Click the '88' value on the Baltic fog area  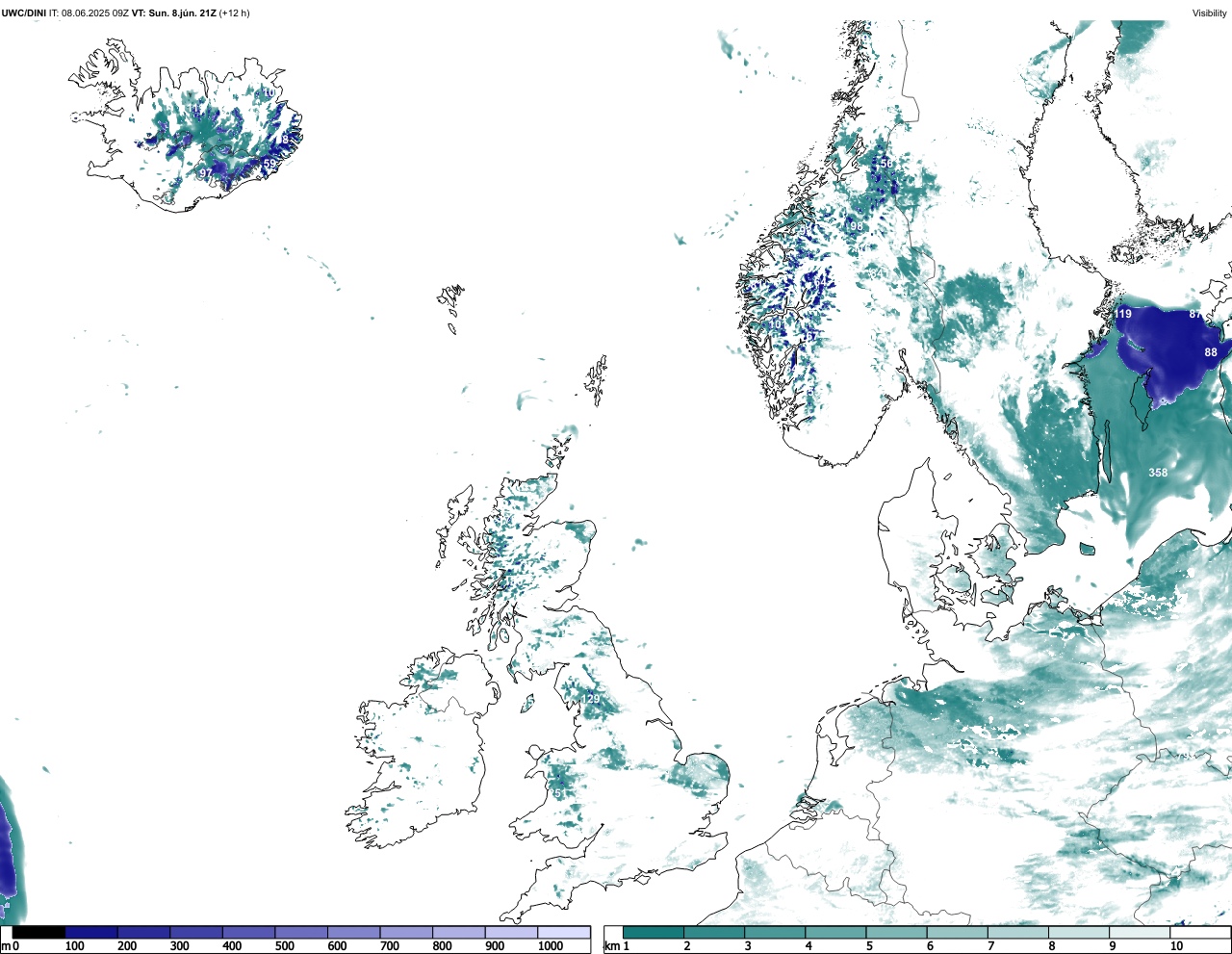1211,352
